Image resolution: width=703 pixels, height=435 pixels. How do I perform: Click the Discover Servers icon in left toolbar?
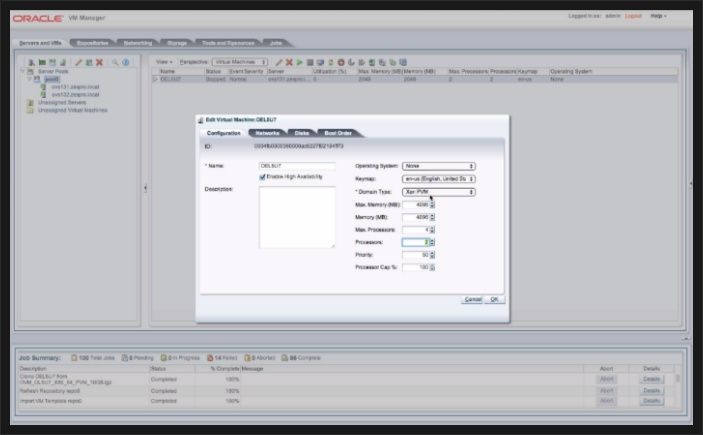[x=31, y=62]
